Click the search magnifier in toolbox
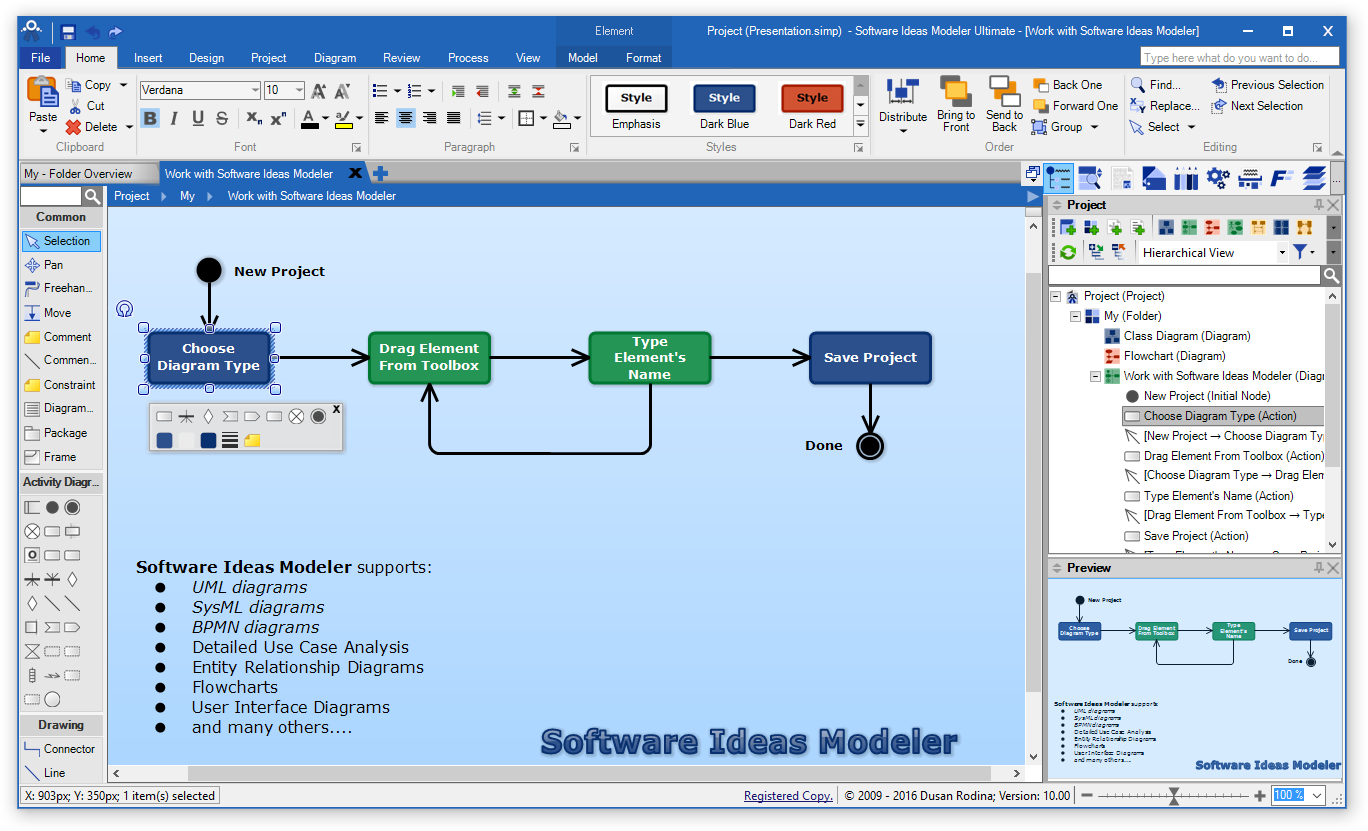 click(92, 197)
